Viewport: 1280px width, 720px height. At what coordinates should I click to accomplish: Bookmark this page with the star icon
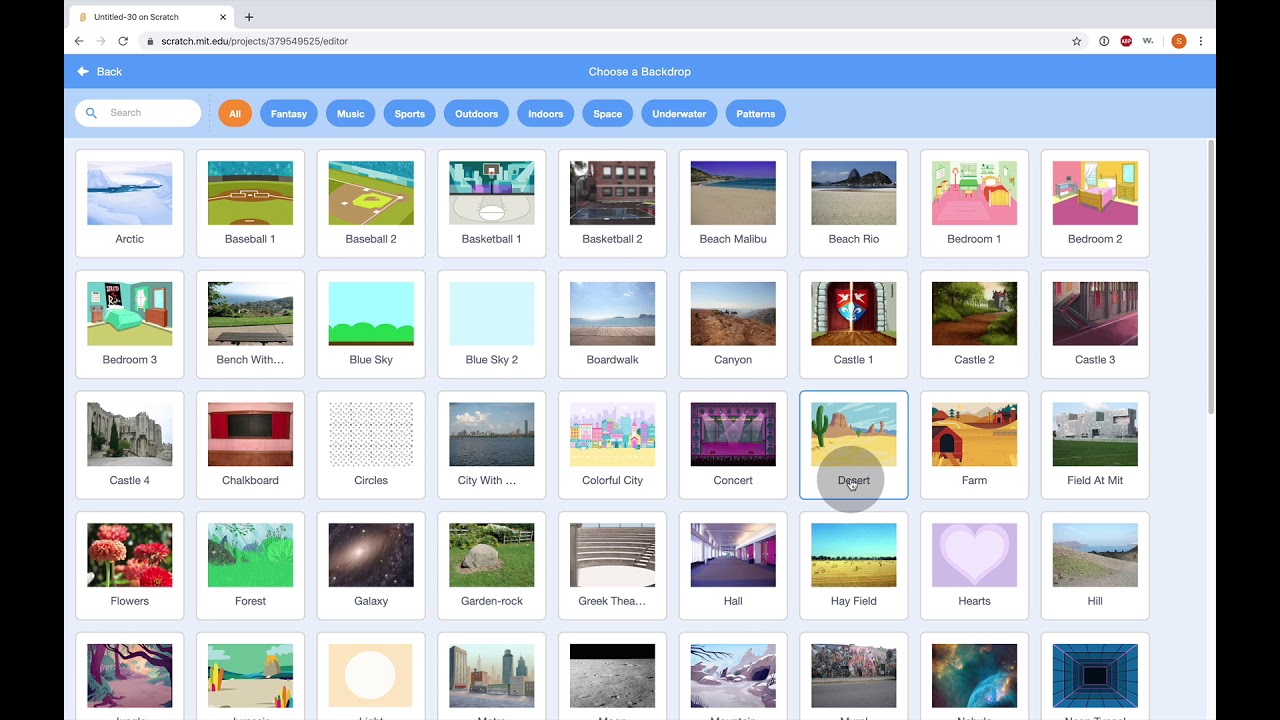1077,41
